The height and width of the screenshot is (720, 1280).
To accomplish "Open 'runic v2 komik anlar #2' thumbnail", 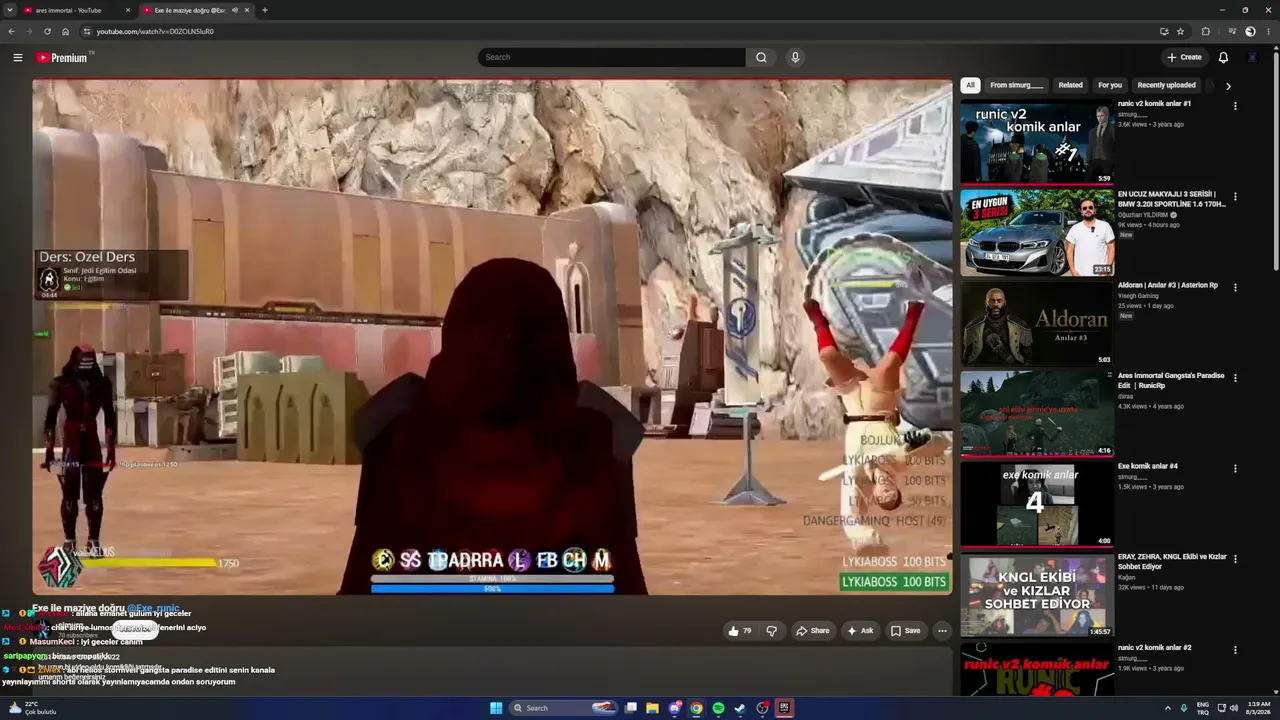I will click(x=1037, y=669).
